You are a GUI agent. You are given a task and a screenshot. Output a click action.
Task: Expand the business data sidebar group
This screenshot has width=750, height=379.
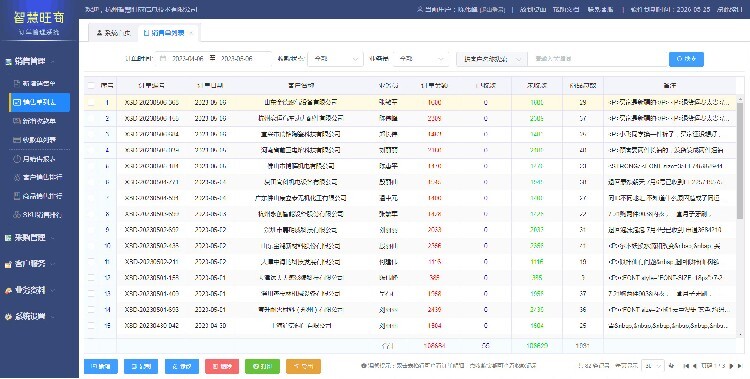pyautogui.click(x=31, y=290)
